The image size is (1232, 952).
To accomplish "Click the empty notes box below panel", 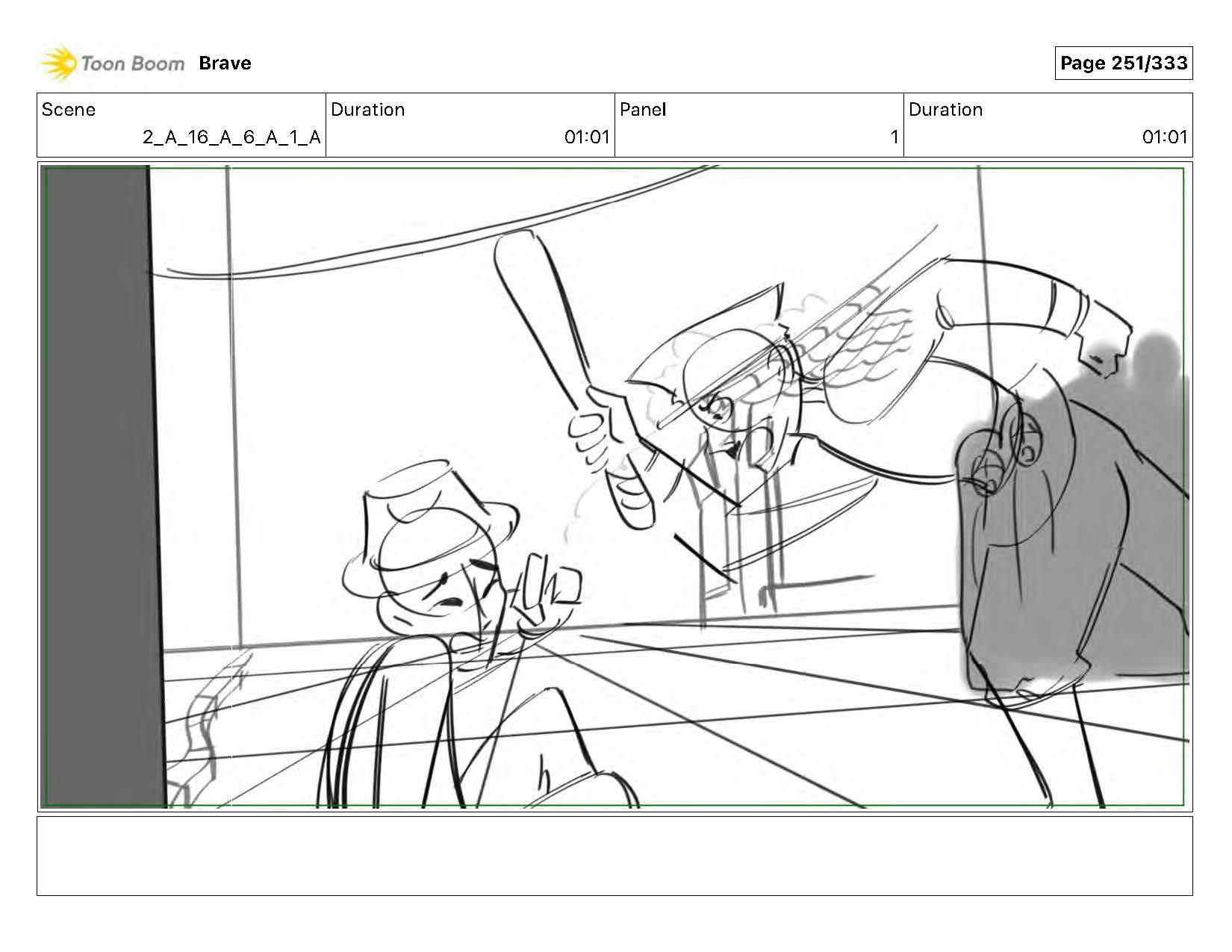I will click(x=615, y=856).
